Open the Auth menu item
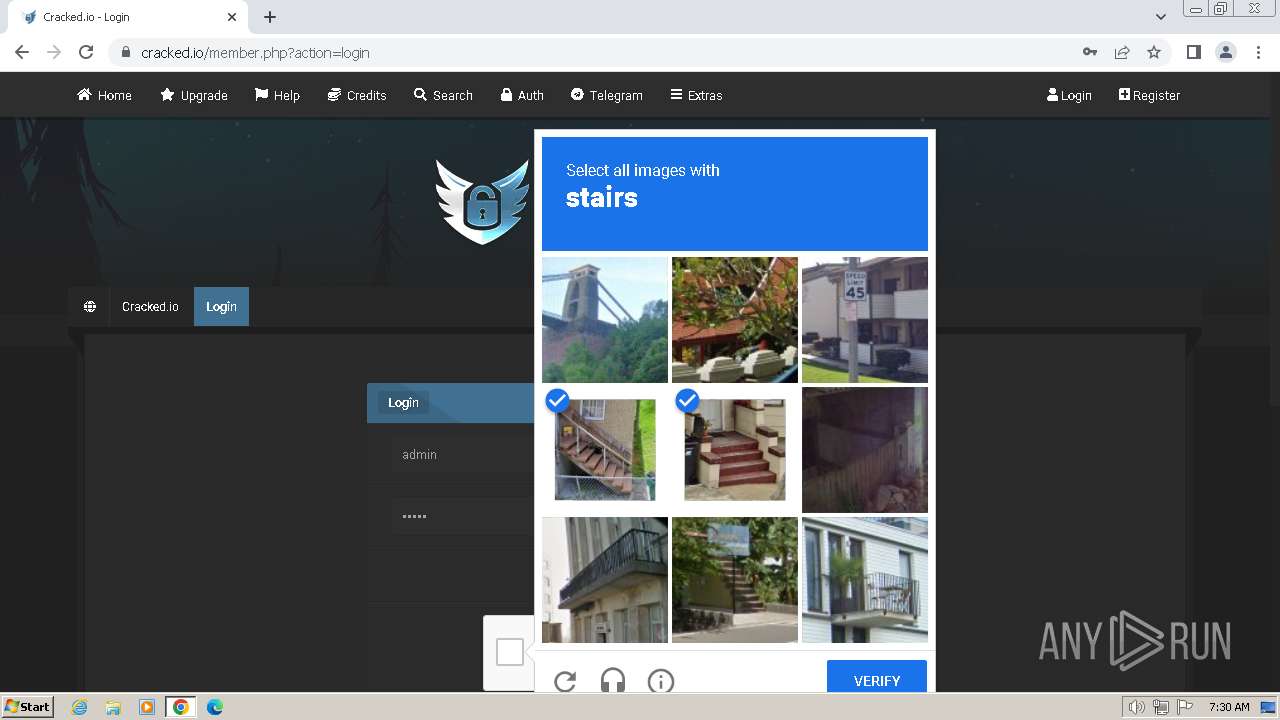 (522, 95)
